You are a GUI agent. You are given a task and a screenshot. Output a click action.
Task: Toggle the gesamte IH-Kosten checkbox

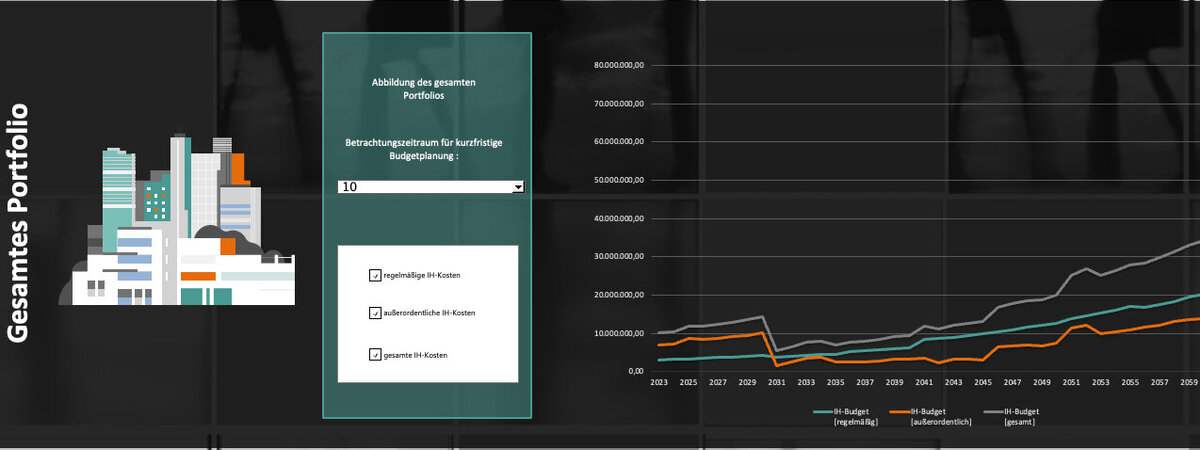click(x=375, y=354)
